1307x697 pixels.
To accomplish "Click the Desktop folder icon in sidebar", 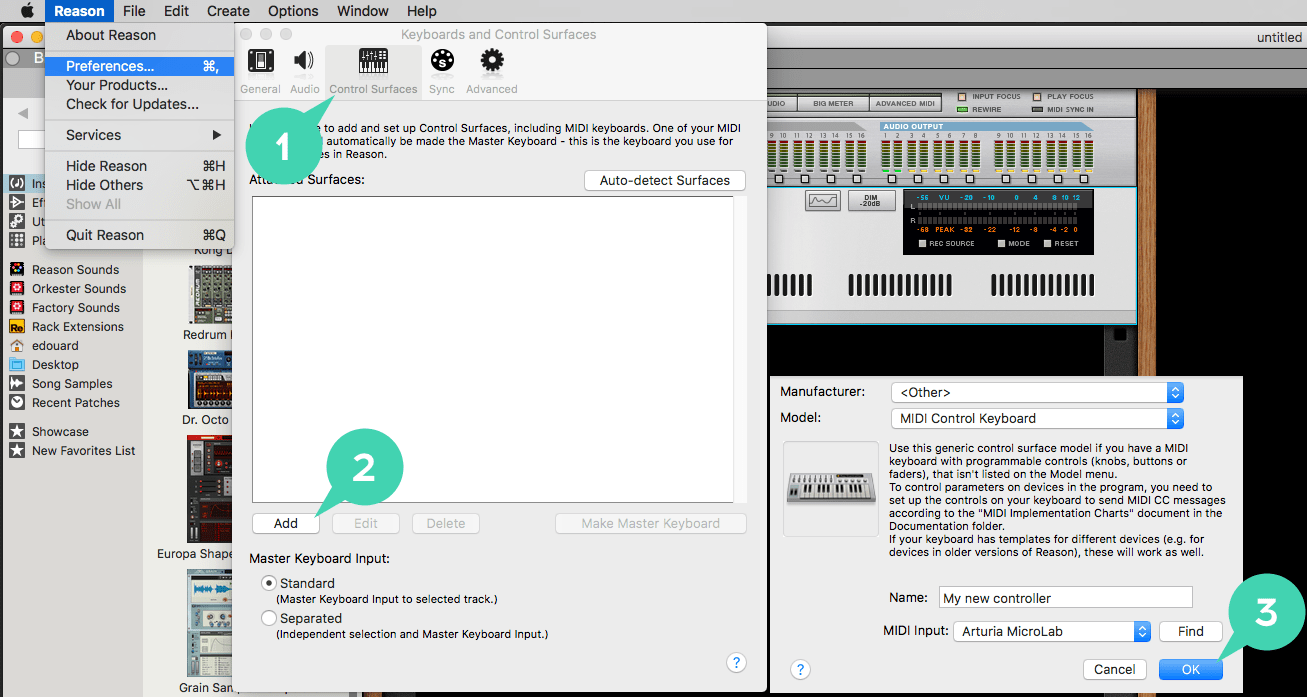I will 16,364.
